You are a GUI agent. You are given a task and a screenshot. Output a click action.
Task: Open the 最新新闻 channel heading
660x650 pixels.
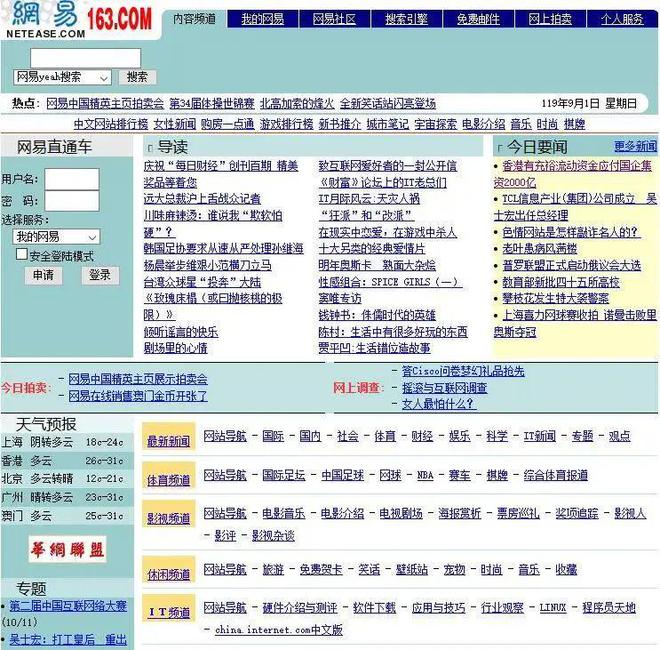168,441
